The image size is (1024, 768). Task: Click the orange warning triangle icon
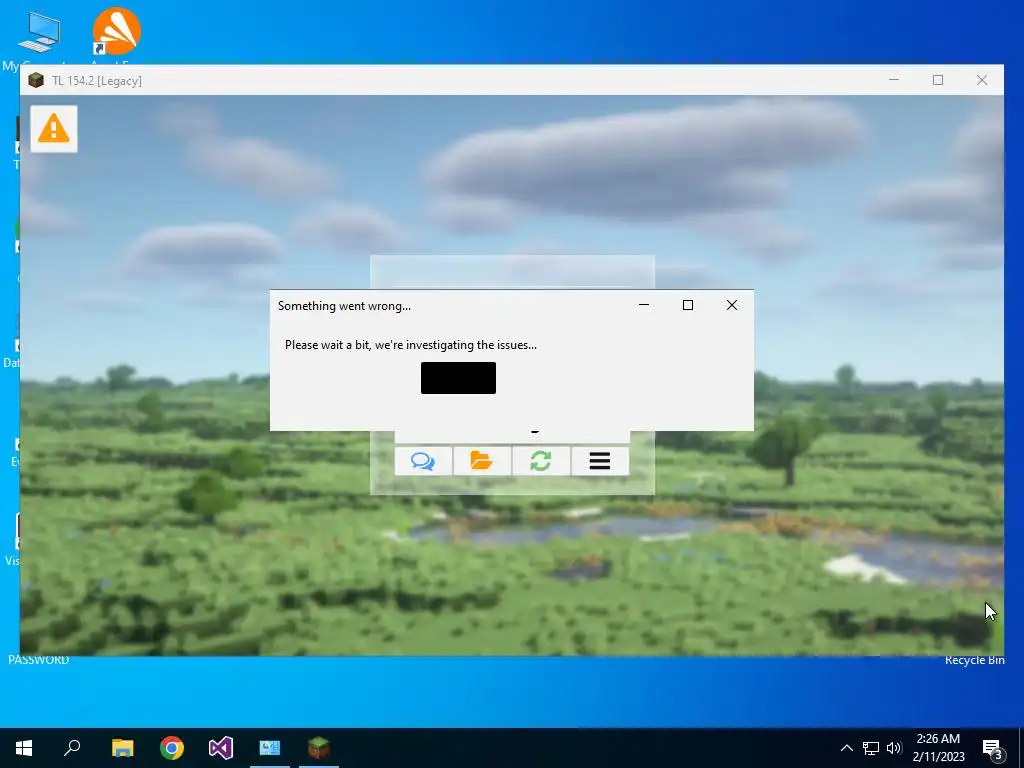tap(54, 129)
